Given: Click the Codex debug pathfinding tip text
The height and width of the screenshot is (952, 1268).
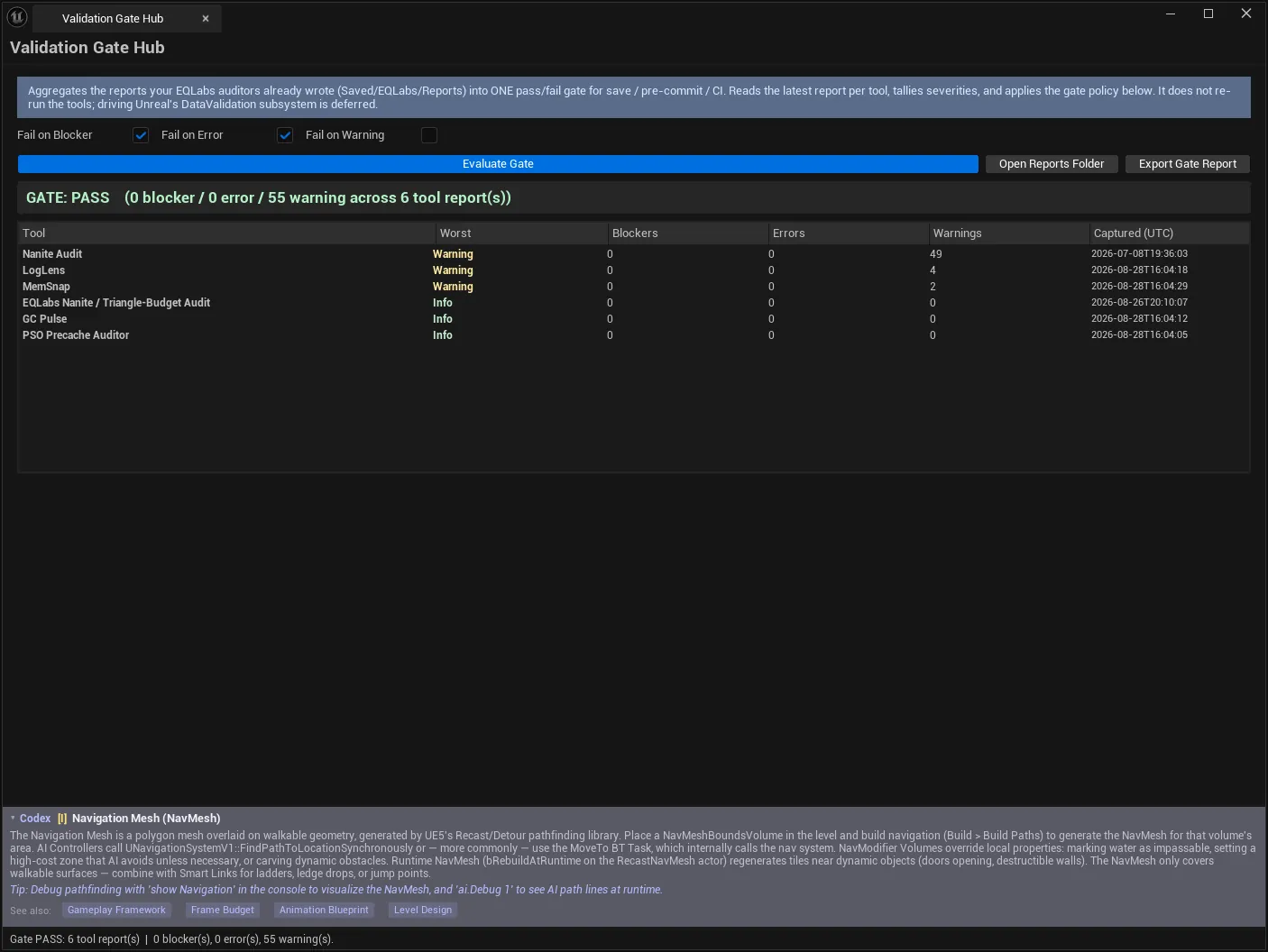Looking at the screenshot, I should coord(335,890).
